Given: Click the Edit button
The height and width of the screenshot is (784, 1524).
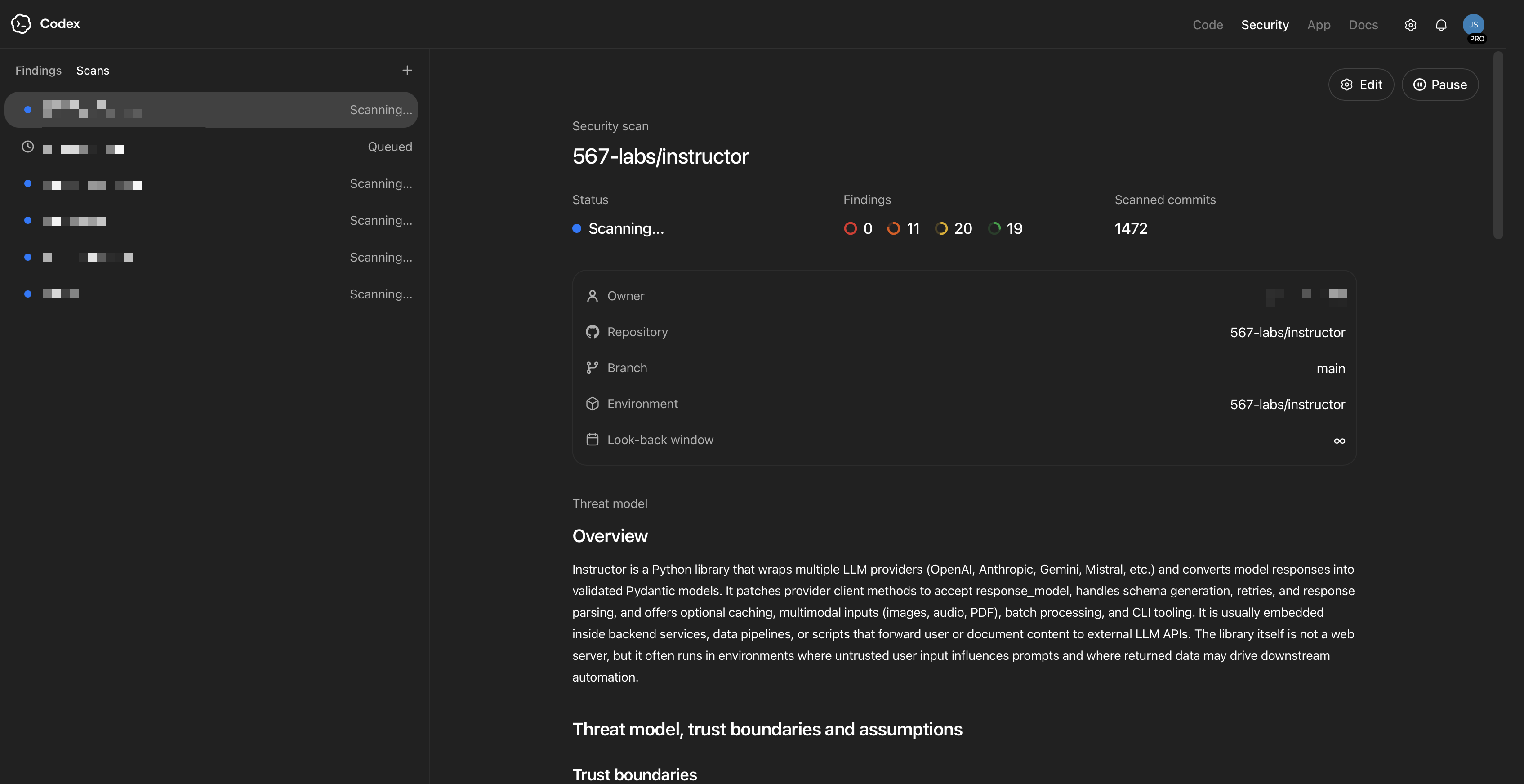Looking at the screenshot, I should coord(1361,84).
